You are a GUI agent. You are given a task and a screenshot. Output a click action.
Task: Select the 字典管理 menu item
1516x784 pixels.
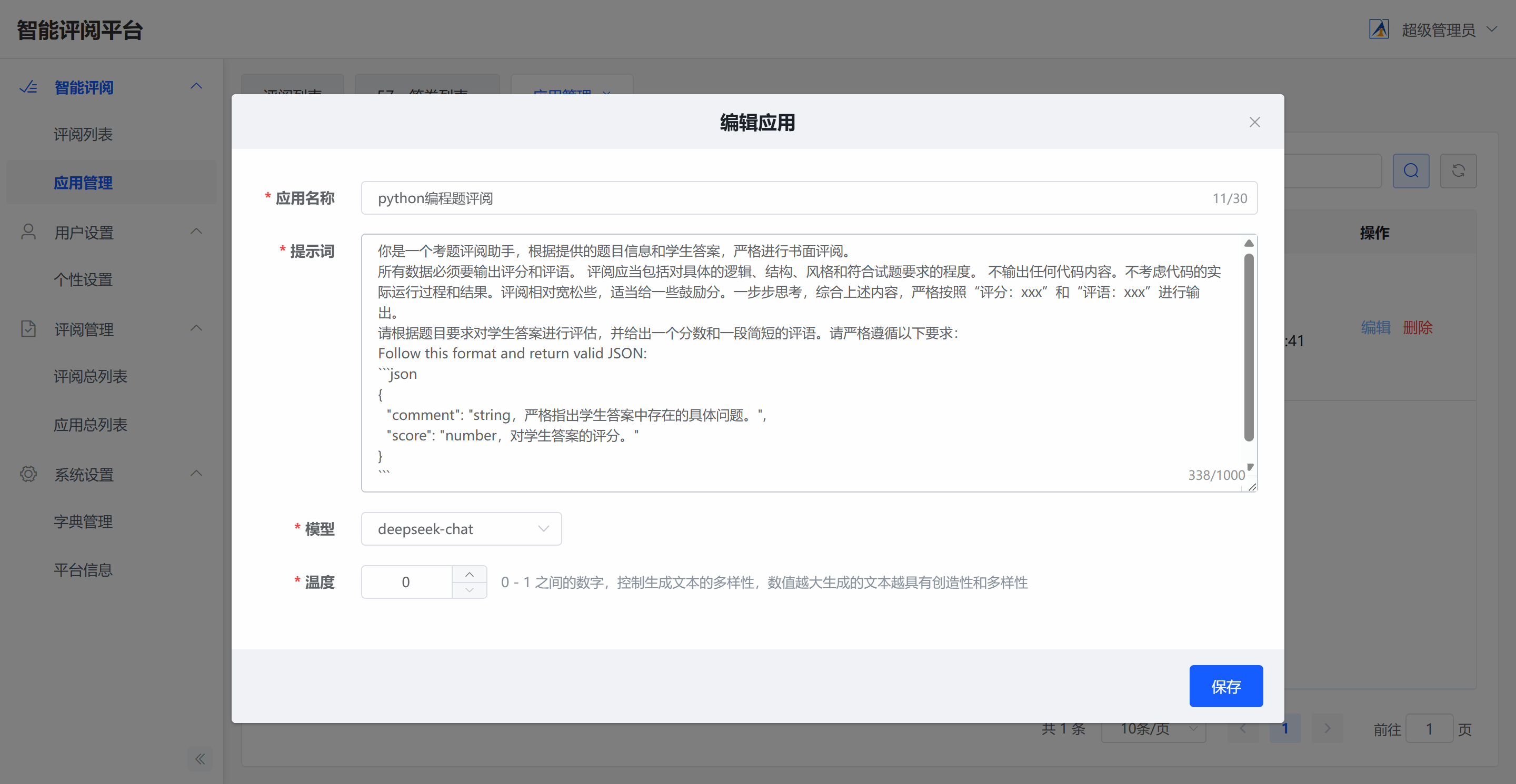(x=83, y=521)
